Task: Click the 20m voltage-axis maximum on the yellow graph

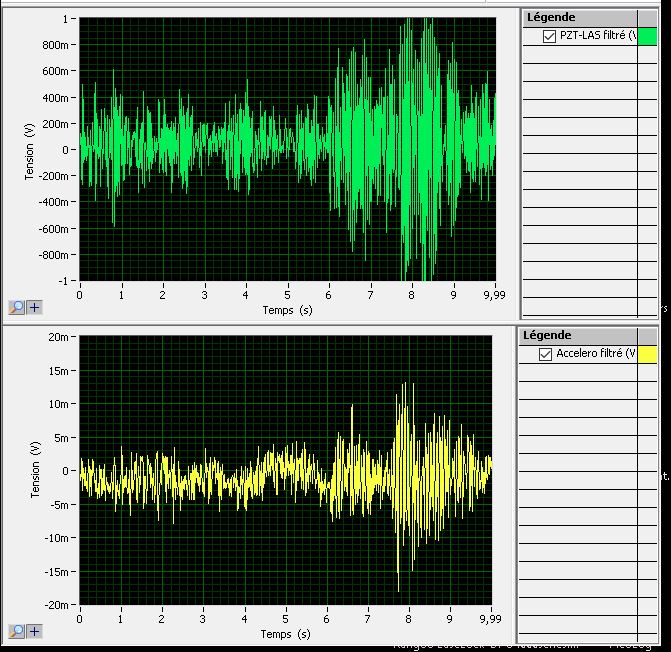Action: pyautogui.click(x=60, y=337)
